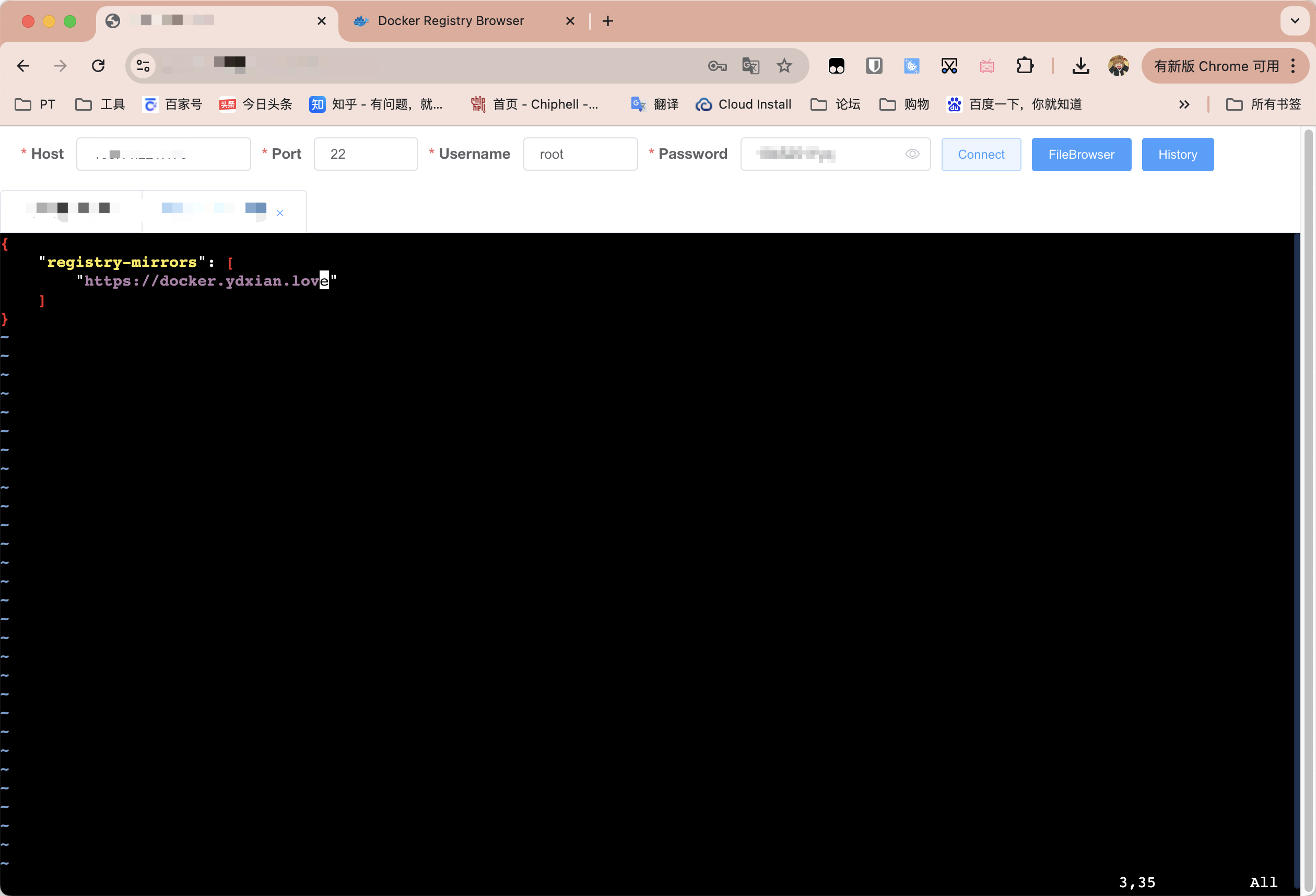
Task: Focus the Port input field
Action: (366, 154)
